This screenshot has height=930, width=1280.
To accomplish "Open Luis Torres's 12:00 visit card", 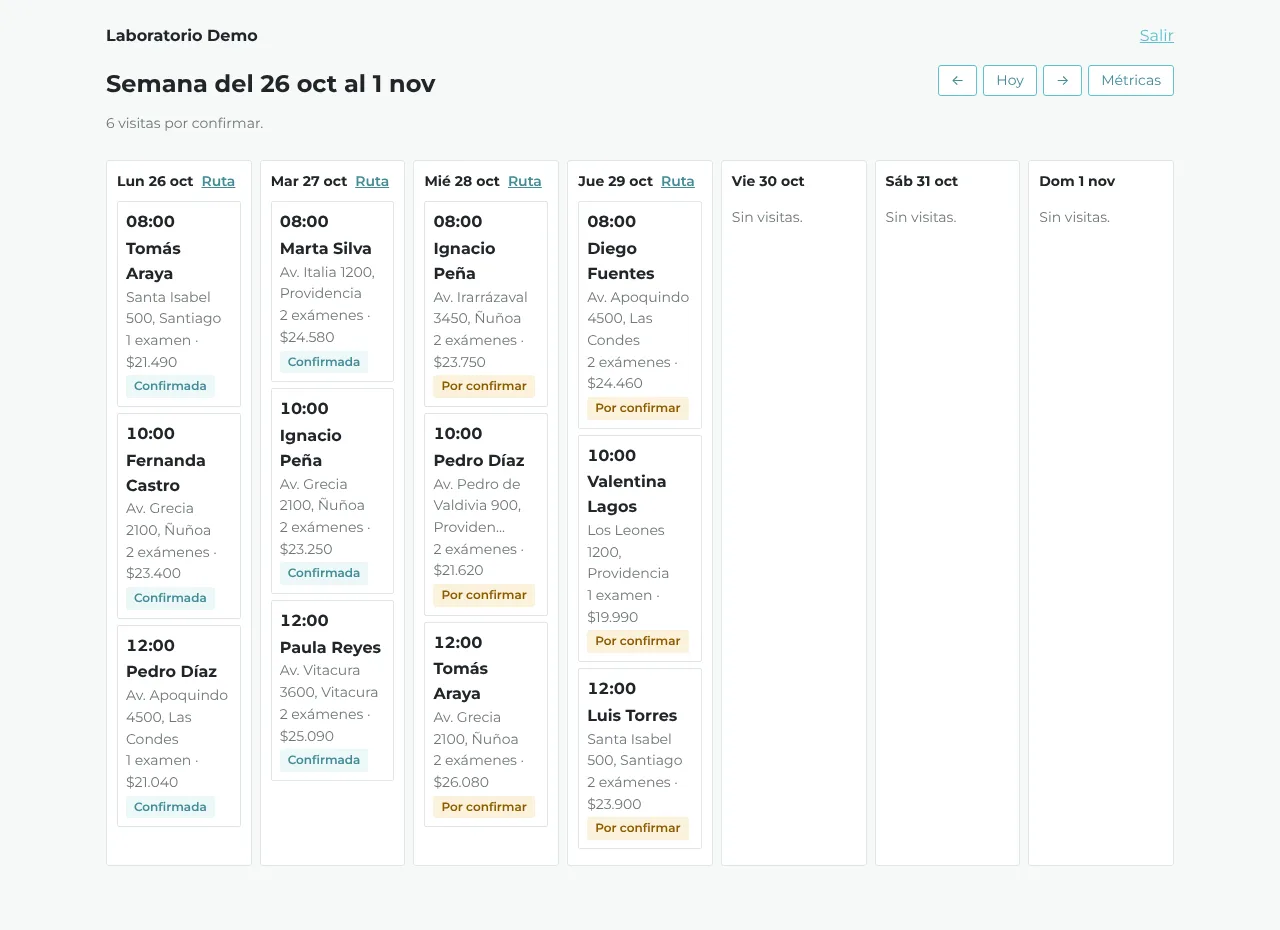I will pyautogui.click(x=640, y=758).
